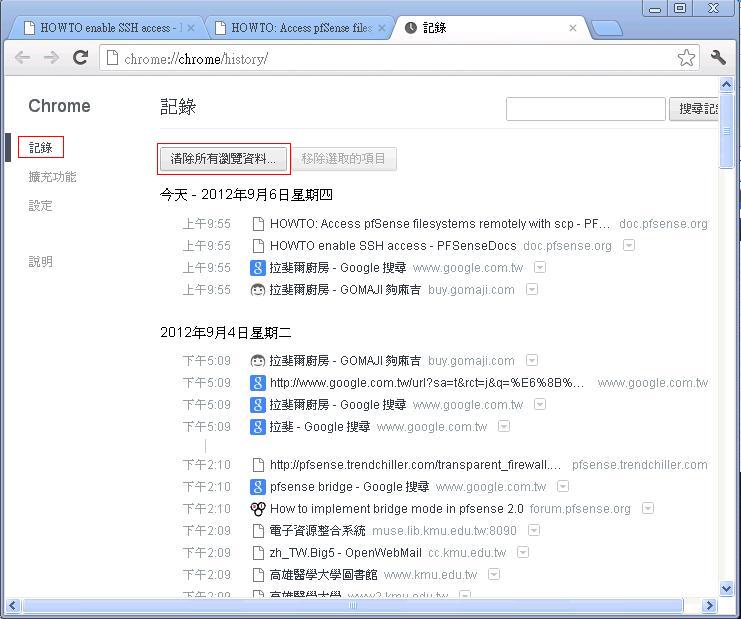Open a new tab with the new tab button

click(x=607, y=29)
